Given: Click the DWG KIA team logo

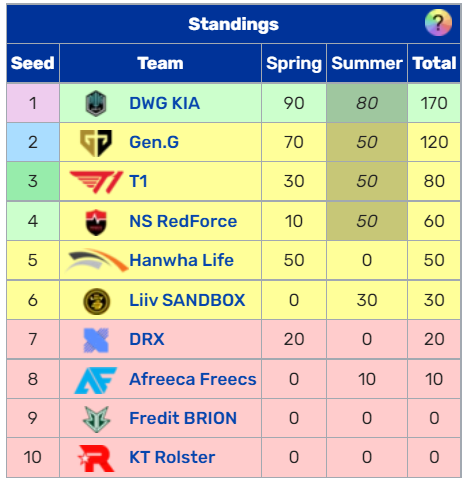Looking at the screenshot, I should [x=96, y=103].
